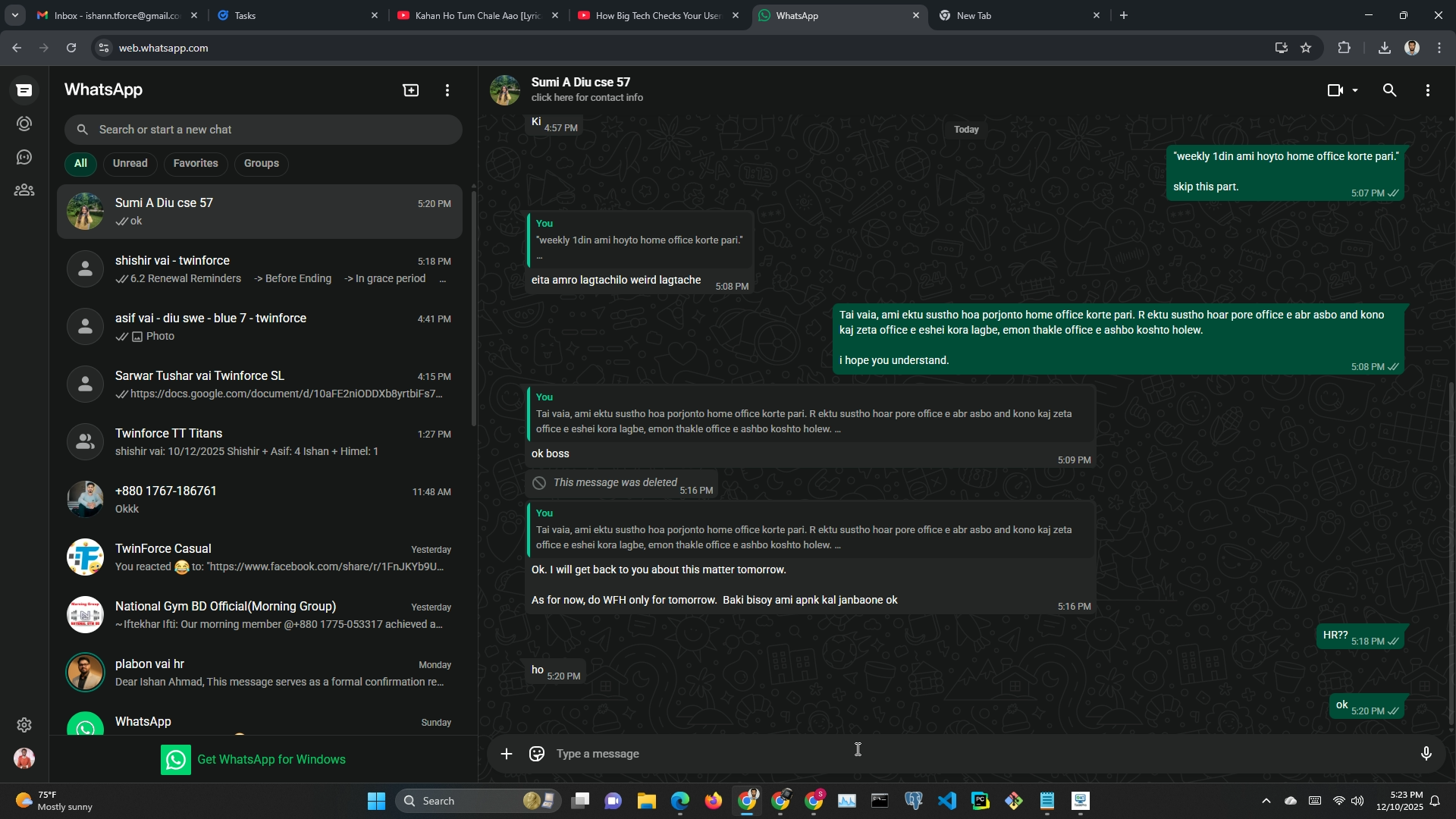Search within the Sumi chat conversation

1389,90
